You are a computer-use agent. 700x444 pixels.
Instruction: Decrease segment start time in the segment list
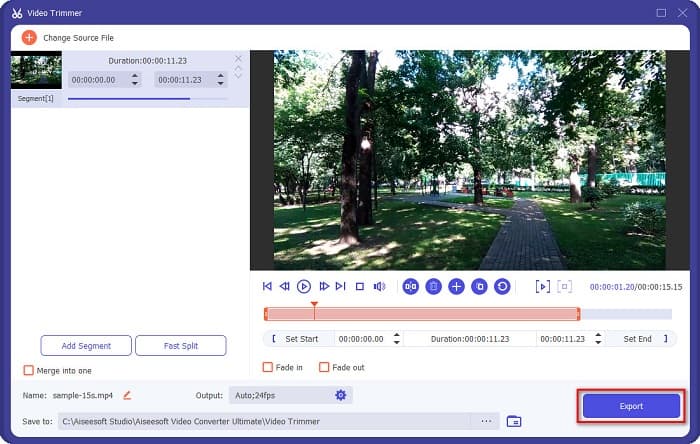pos(135,83)
